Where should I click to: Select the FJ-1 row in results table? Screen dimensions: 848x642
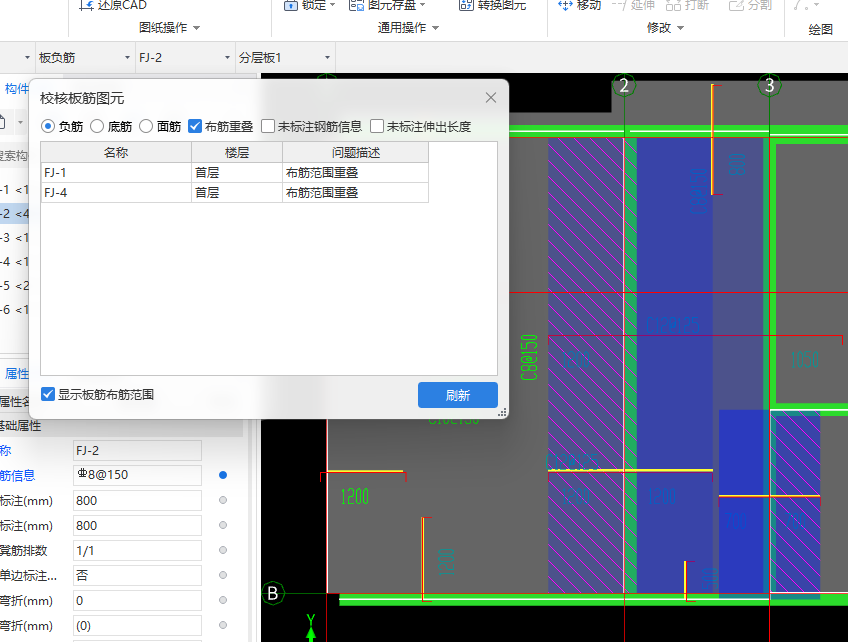pos(235,173)
